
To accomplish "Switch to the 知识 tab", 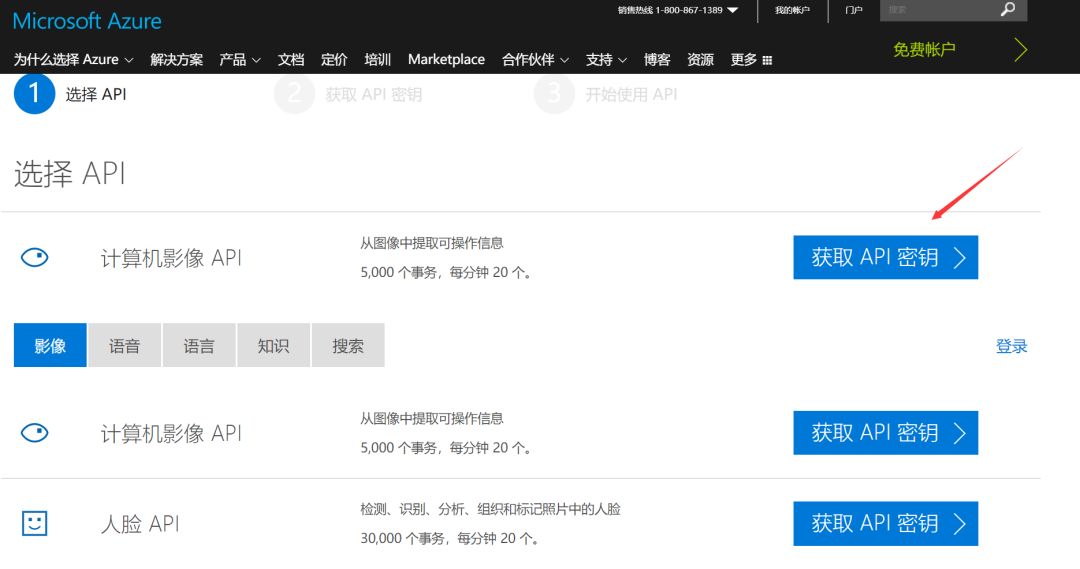I will [x=273, y=345].
